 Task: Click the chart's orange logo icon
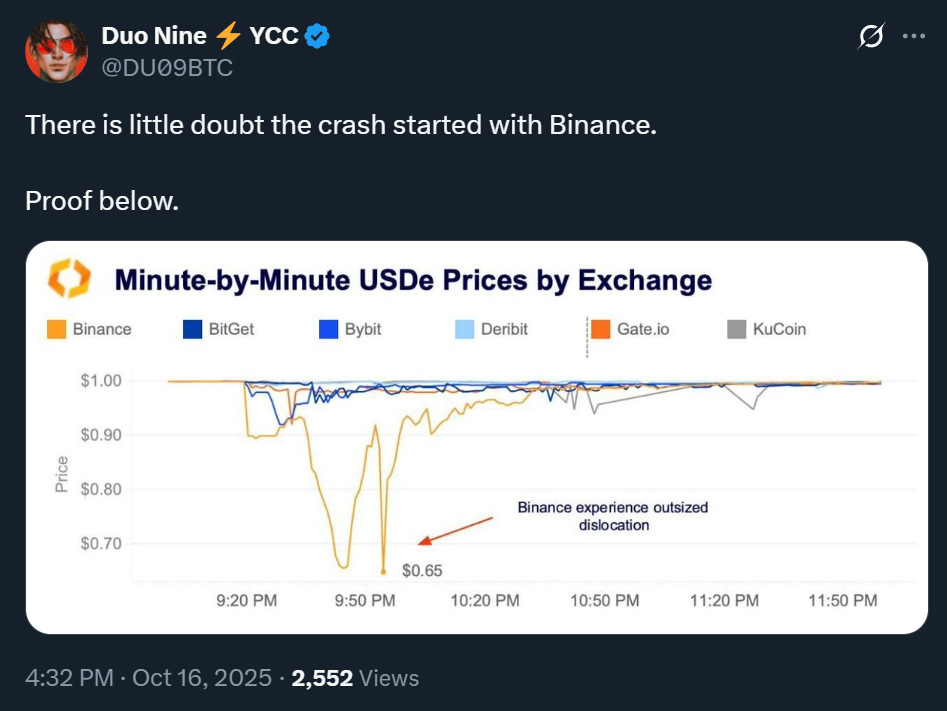tap(69, 279)
